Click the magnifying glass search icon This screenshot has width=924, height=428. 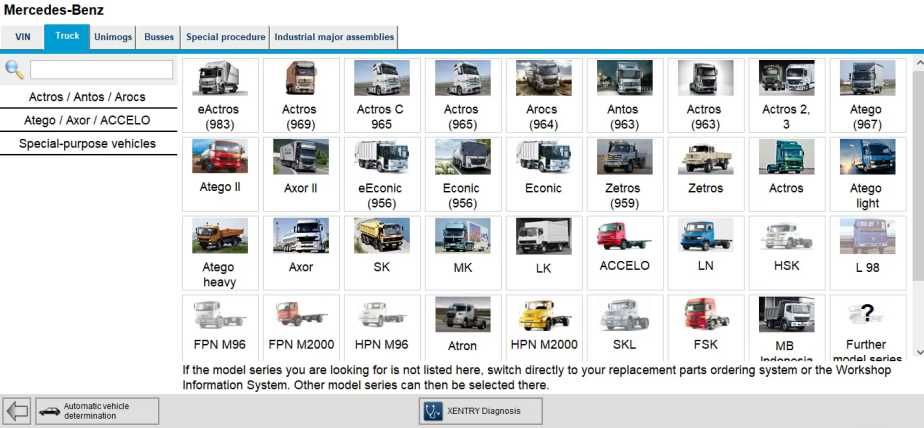(x=14, y=70)
